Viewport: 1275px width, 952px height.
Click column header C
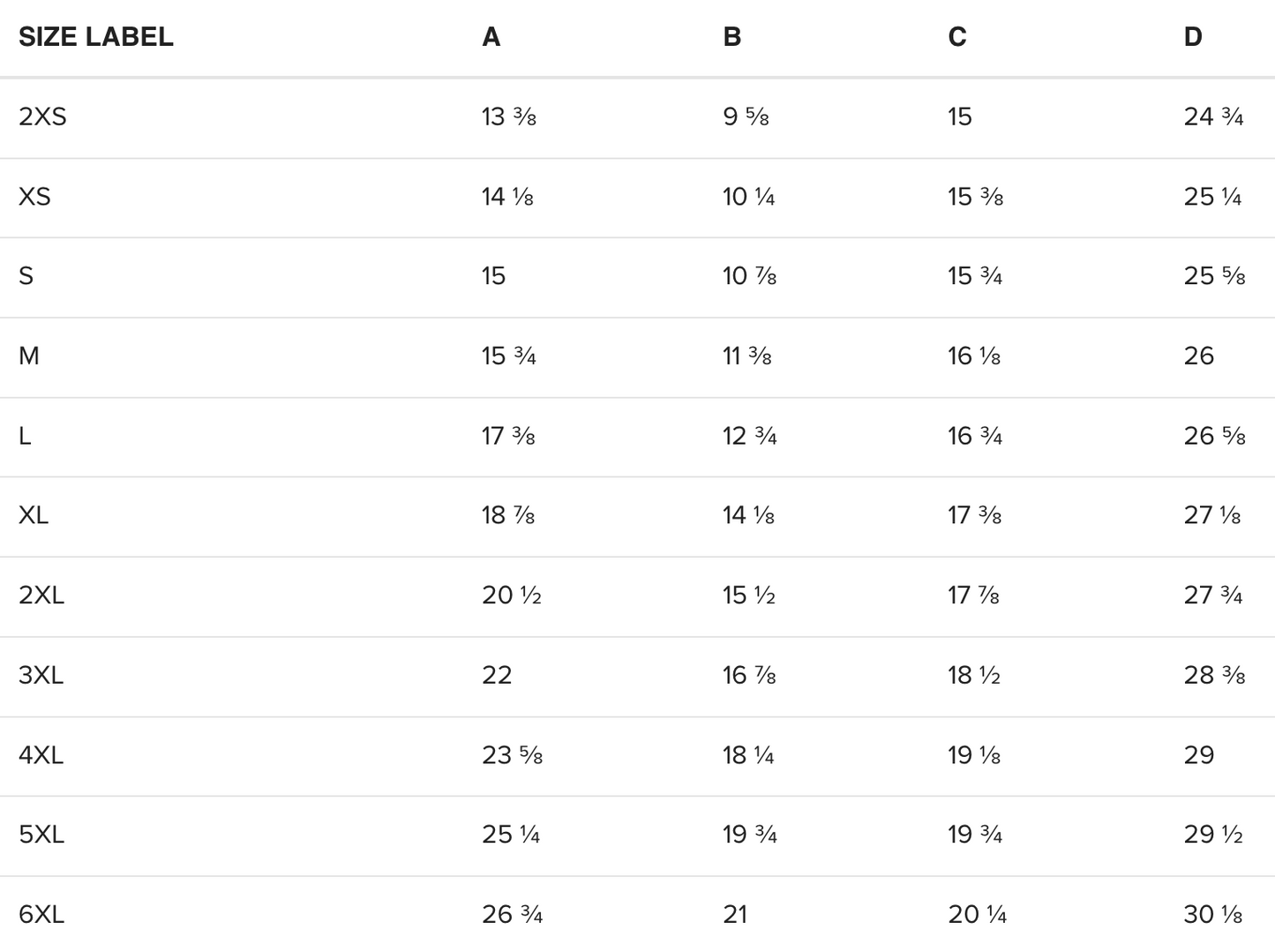[x=957, y=37]
